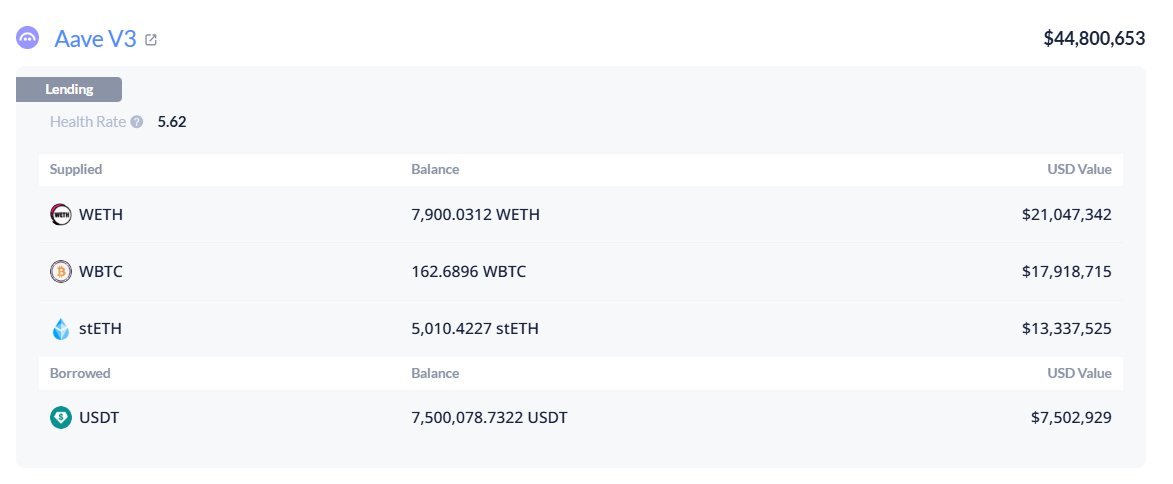The image size is (1173, 484).
Task: Open the external link icon beside Aave V3
Action: [151, 40]
